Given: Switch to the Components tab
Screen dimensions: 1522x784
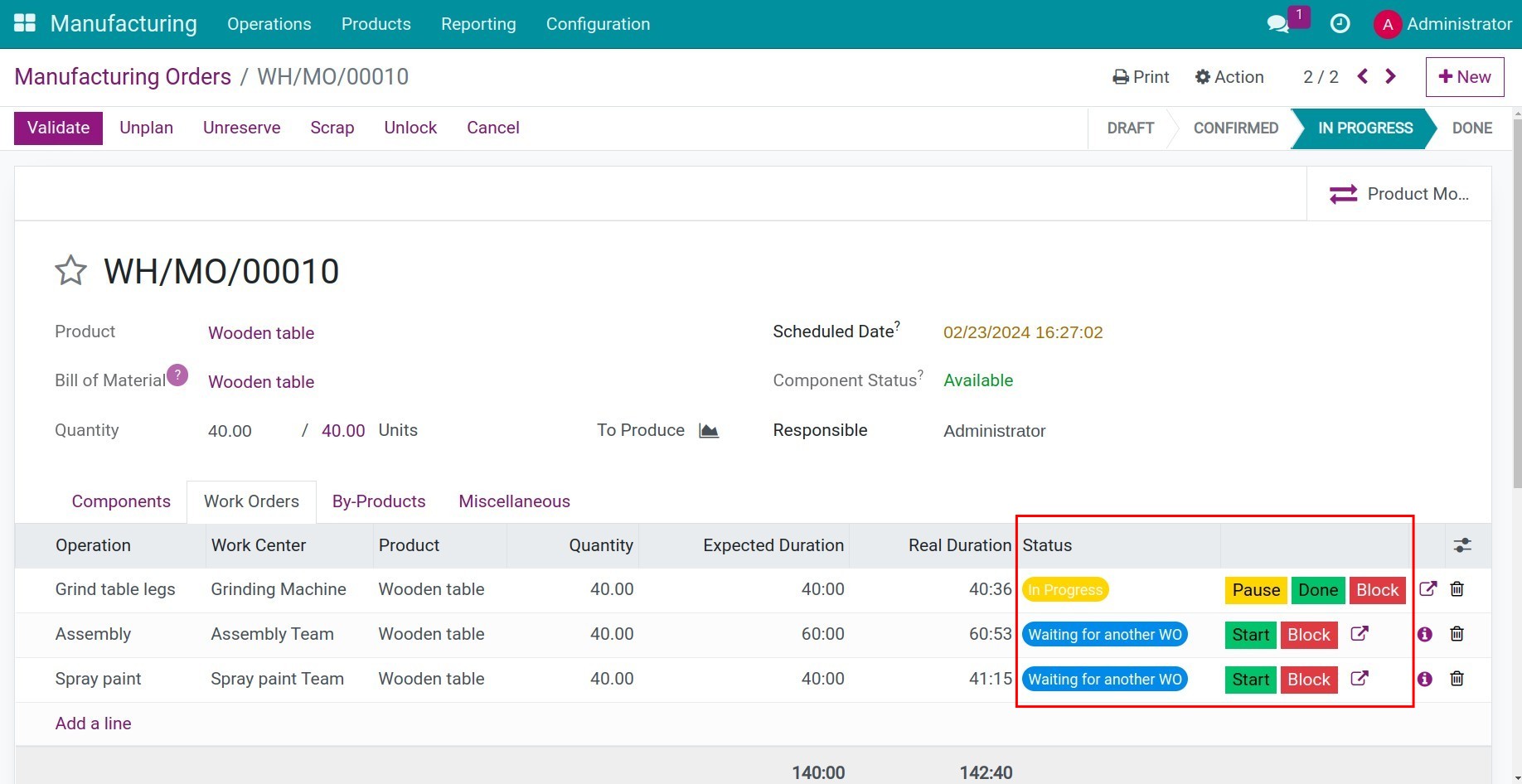Looking at the screenshot, I should pyautogui.click(x=121, y=501).
